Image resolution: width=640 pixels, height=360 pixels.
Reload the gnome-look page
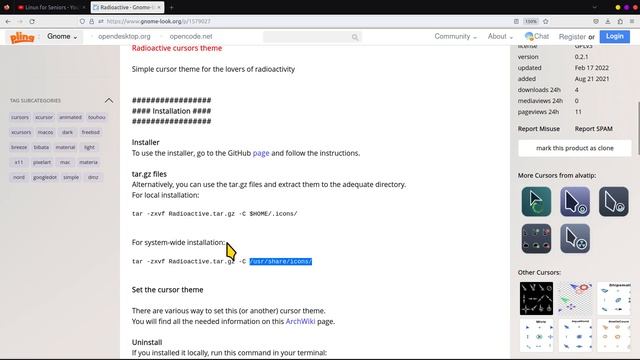[x=32, y=21]
